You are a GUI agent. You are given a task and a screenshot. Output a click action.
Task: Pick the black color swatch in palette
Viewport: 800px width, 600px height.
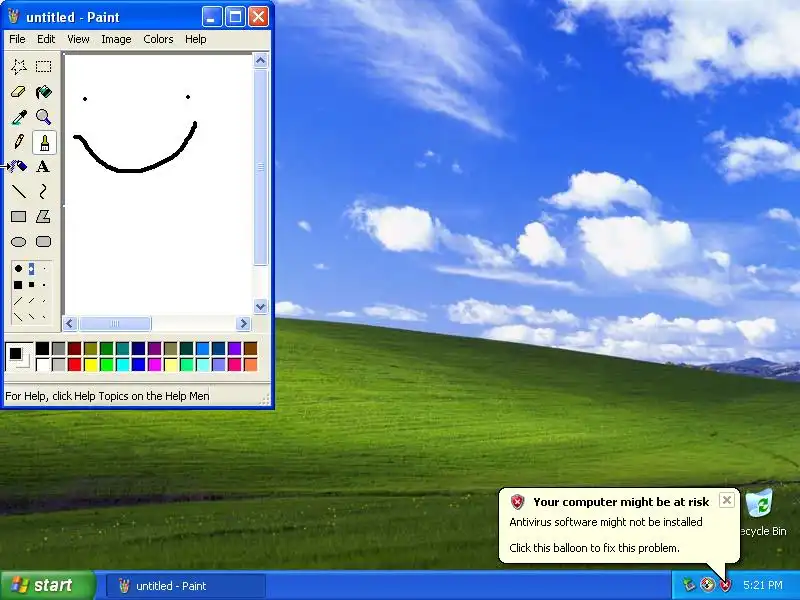(43, 348)
